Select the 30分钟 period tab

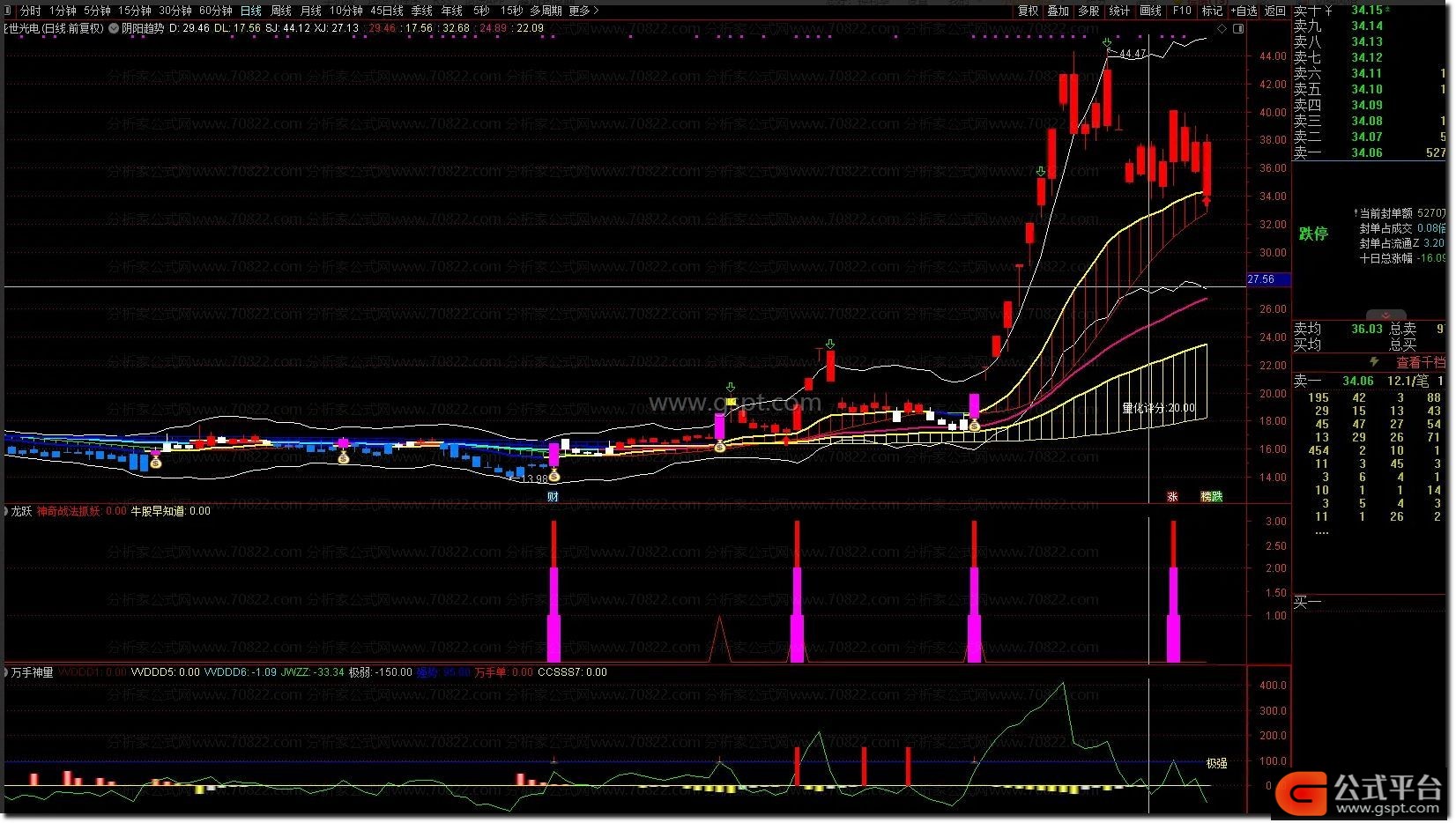[175, 11]
